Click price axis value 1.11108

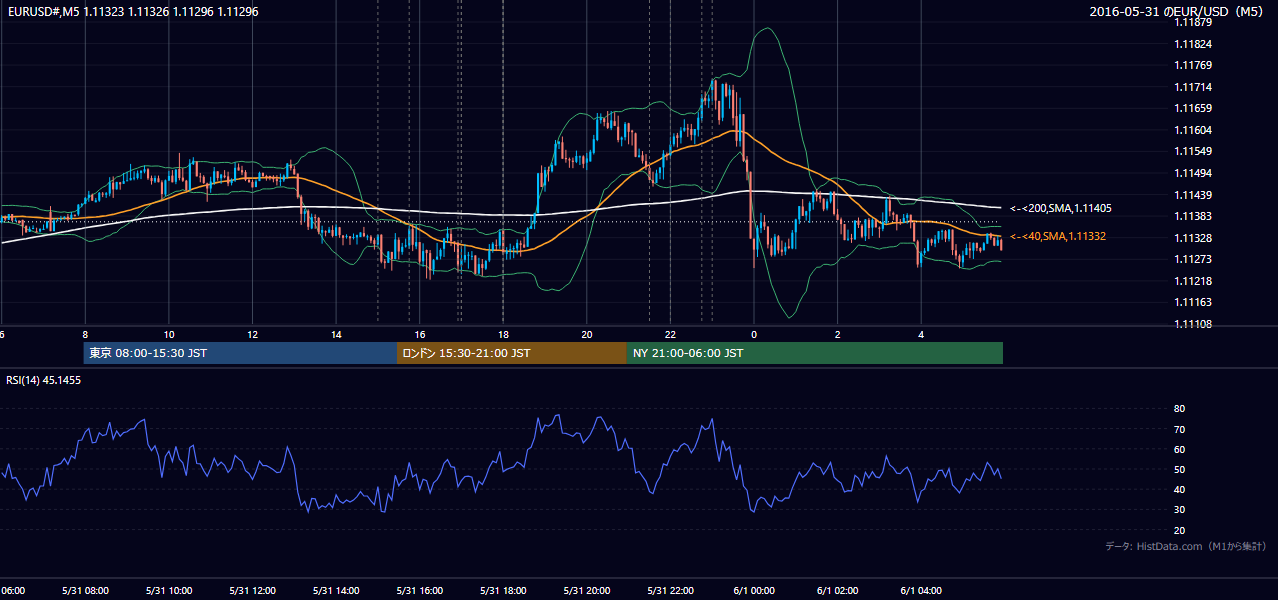(1193, 324)
